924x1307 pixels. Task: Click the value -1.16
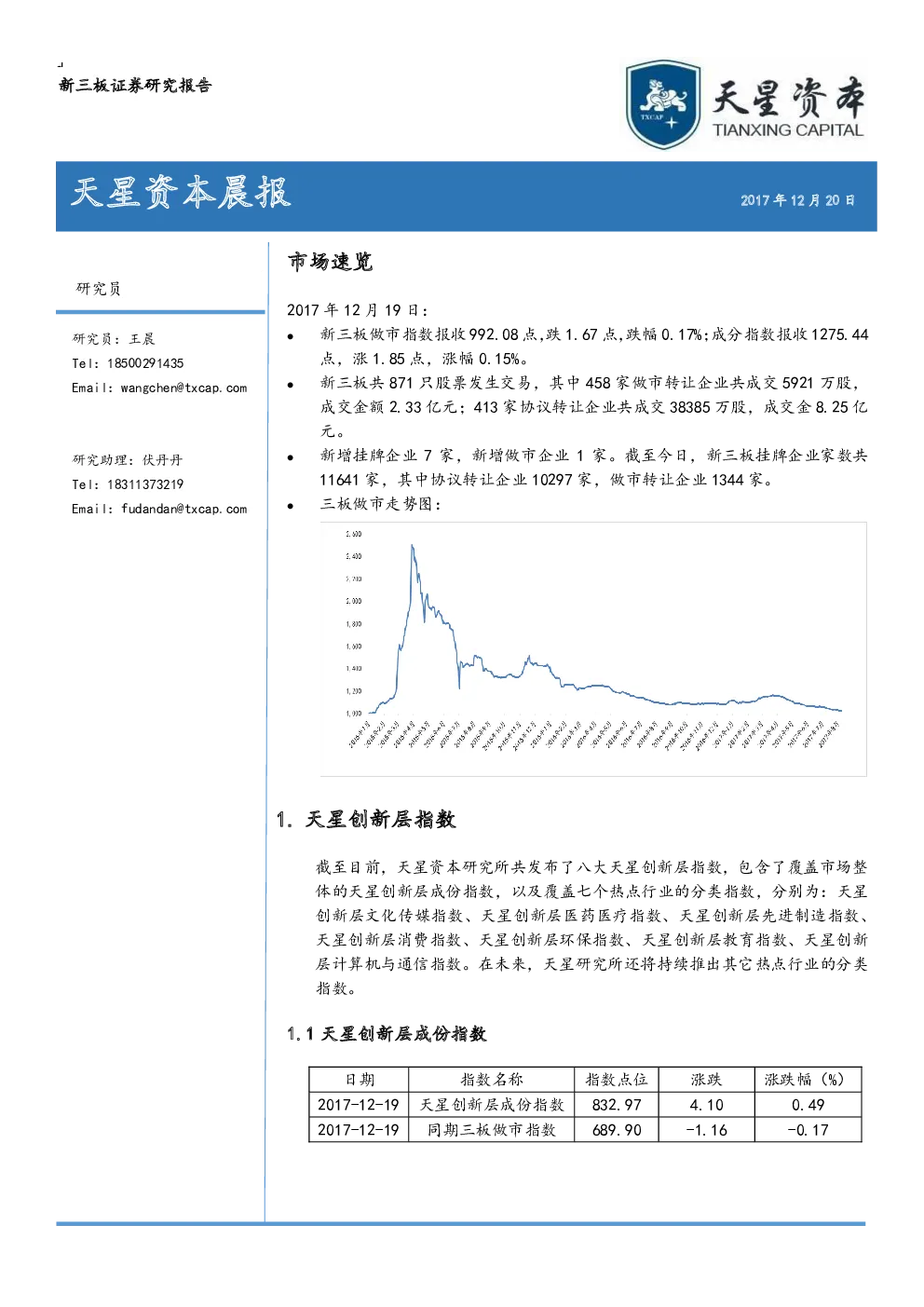(706, 1130)
